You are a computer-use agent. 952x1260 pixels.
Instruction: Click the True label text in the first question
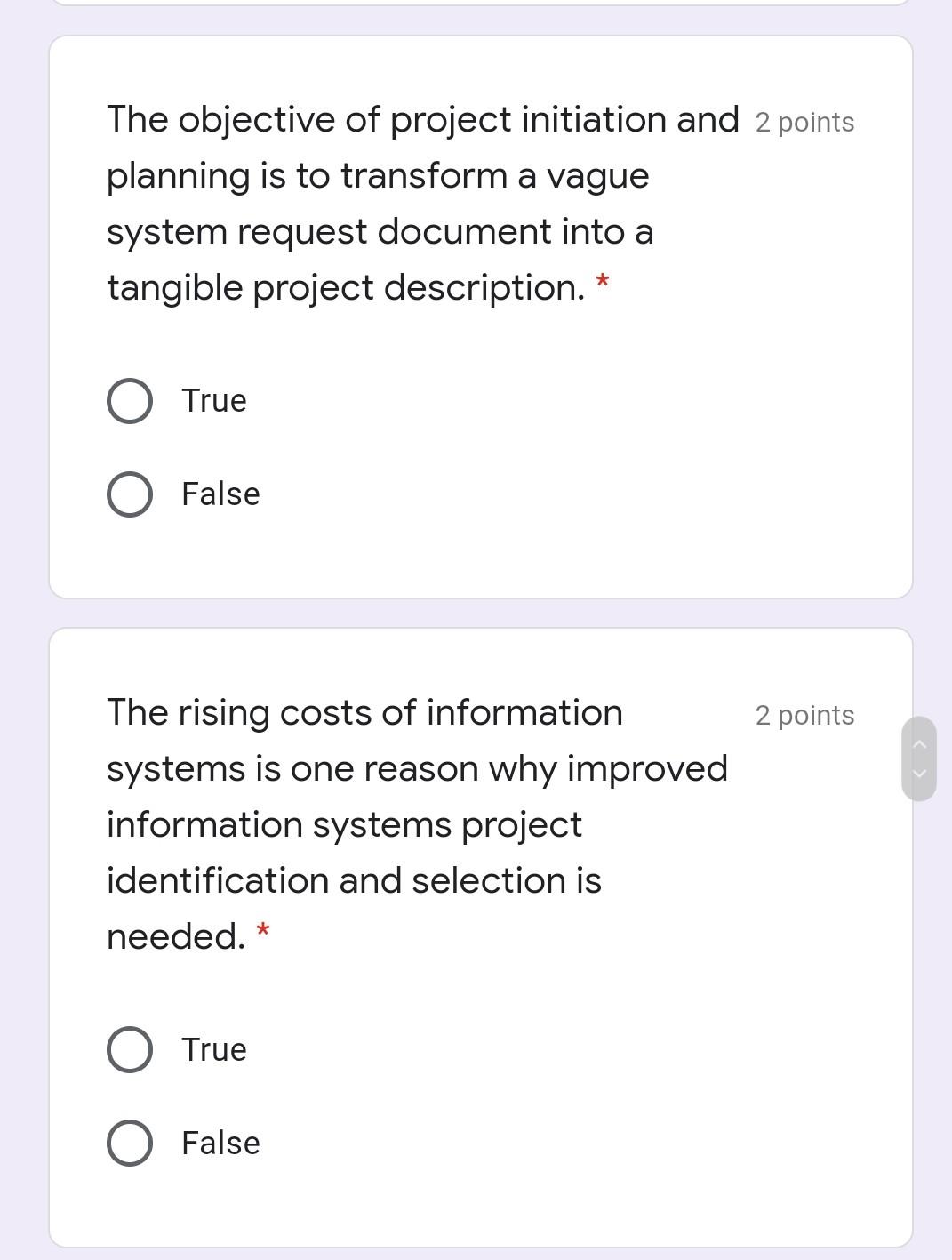213,400
